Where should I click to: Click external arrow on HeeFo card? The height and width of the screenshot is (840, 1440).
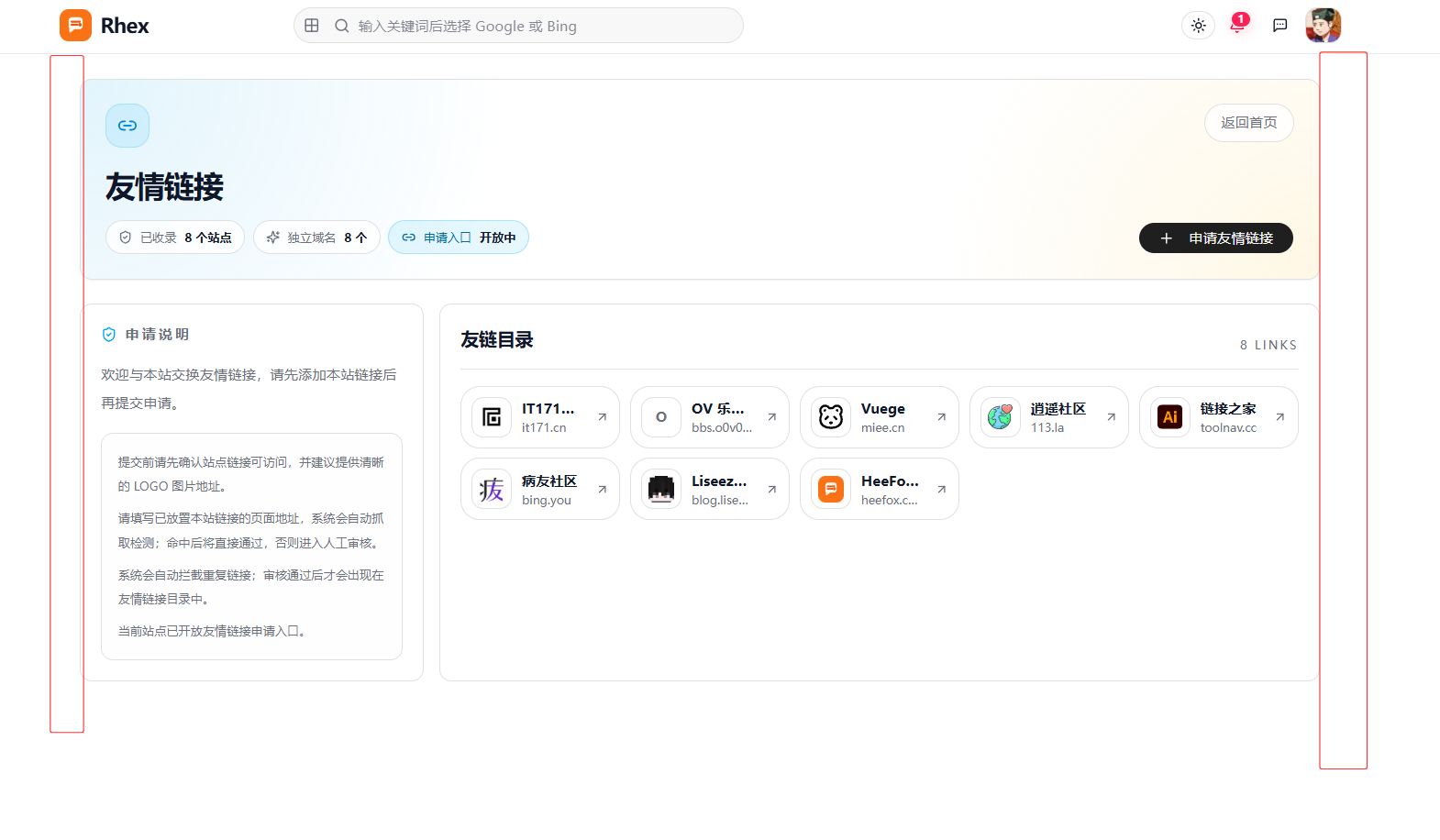pos(942,490)
